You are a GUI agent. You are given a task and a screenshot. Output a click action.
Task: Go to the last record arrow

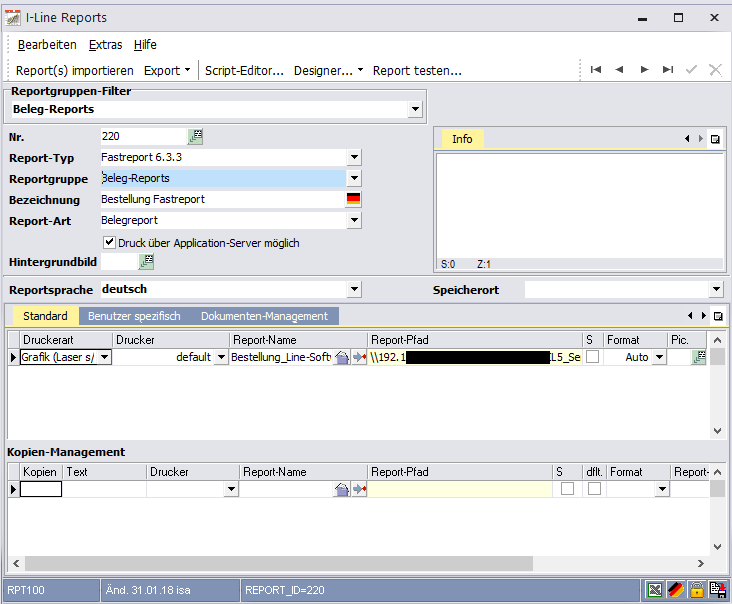[x=667, y=70]
